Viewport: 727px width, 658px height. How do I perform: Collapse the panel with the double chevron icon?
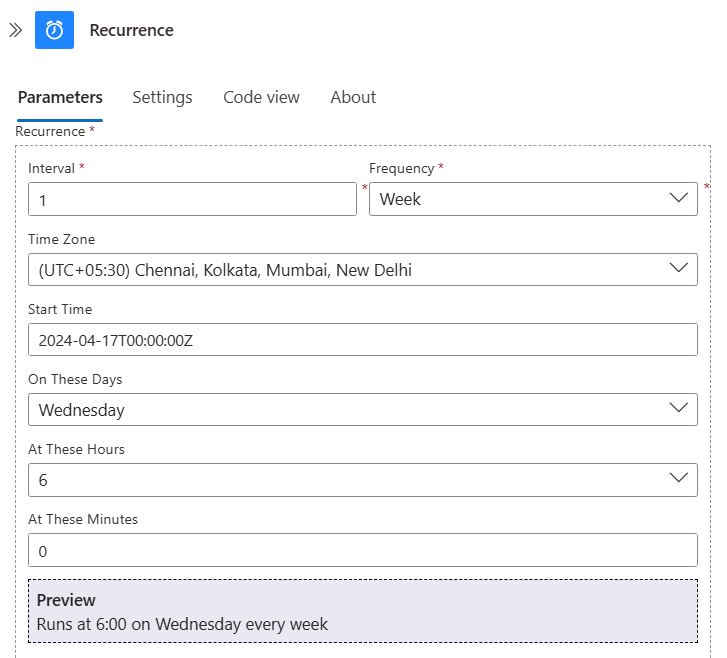pyautogui.click(x=15, y=30)
